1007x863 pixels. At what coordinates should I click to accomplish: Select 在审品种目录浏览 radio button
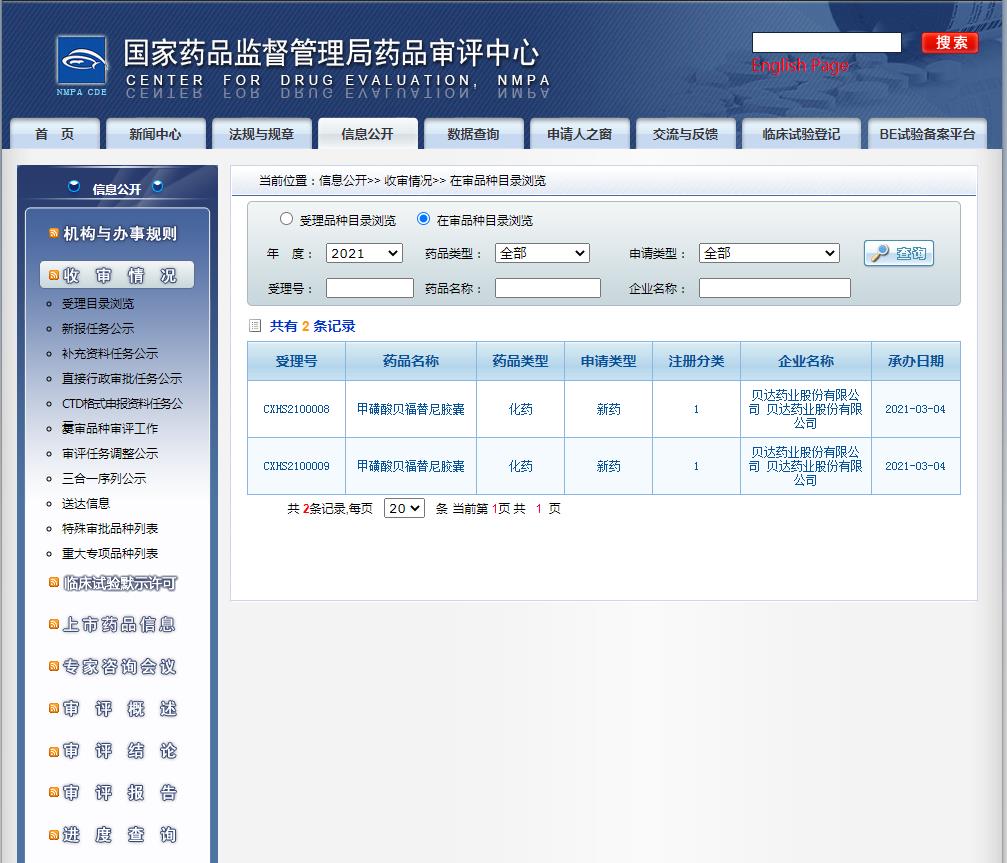point(423,219)
